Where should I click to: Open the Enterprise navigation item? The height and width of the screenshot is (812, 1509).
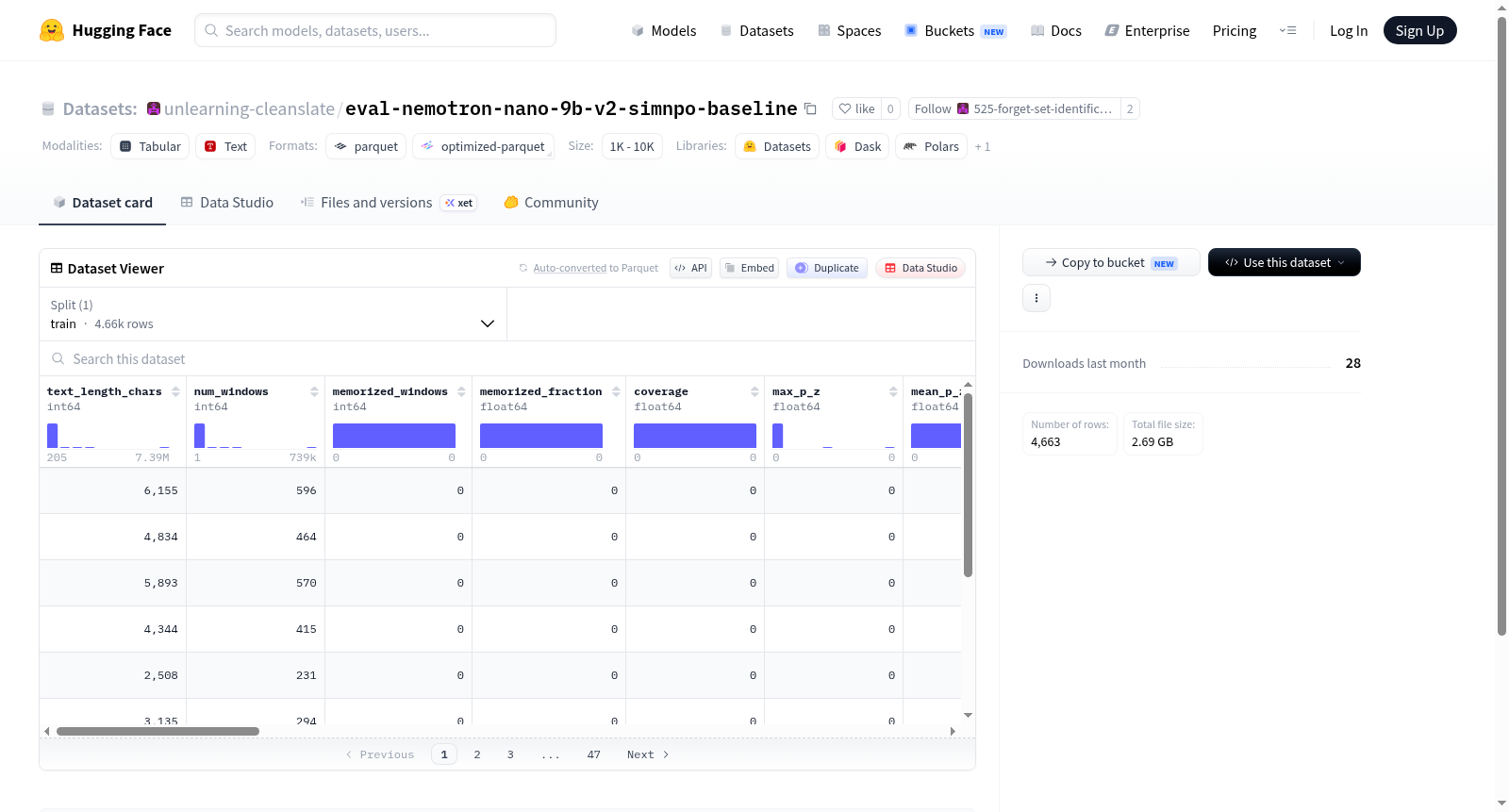click(1147, 30)
